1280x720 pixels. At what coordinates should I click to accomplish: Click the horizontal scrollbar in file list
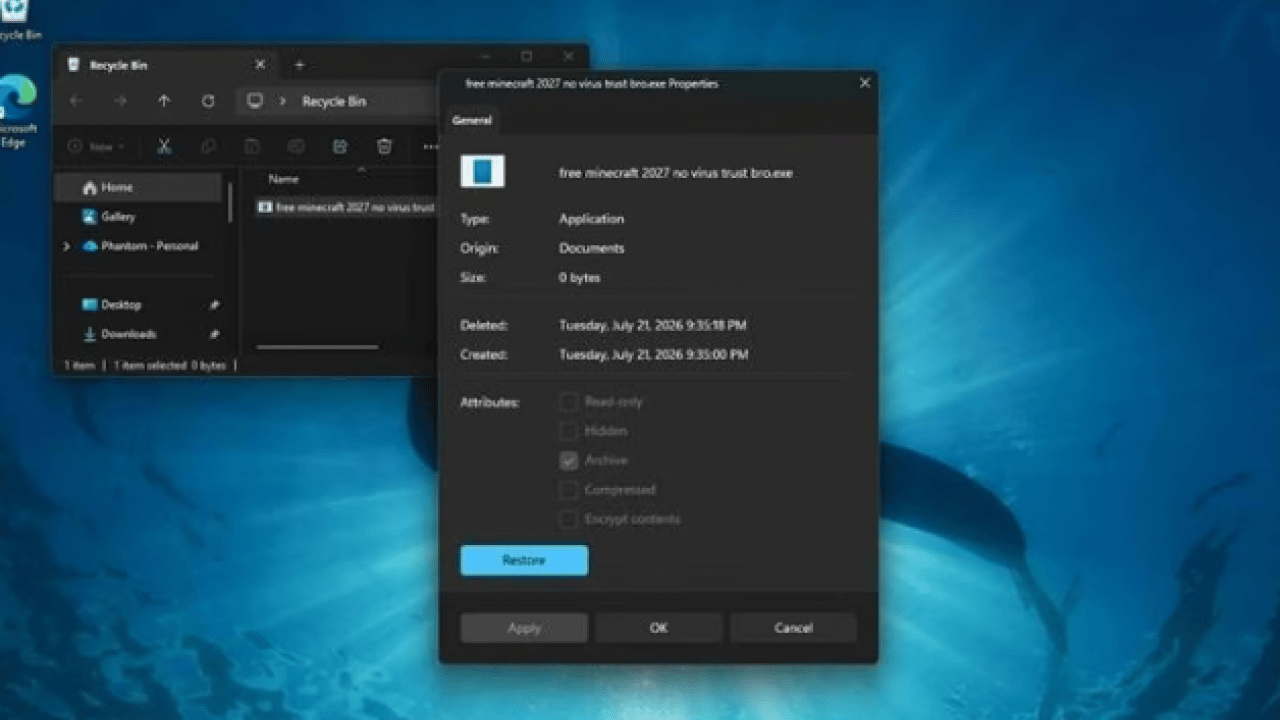tap(317, 347)
